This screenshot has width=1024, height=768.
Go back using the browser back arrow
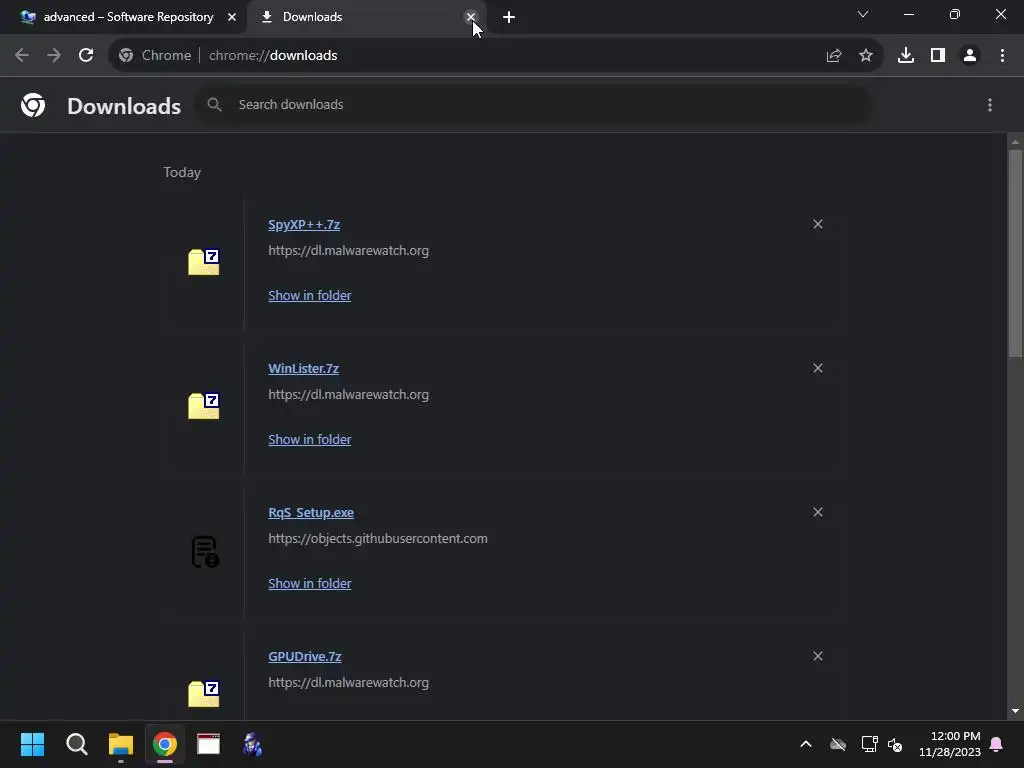coord(22,56)
